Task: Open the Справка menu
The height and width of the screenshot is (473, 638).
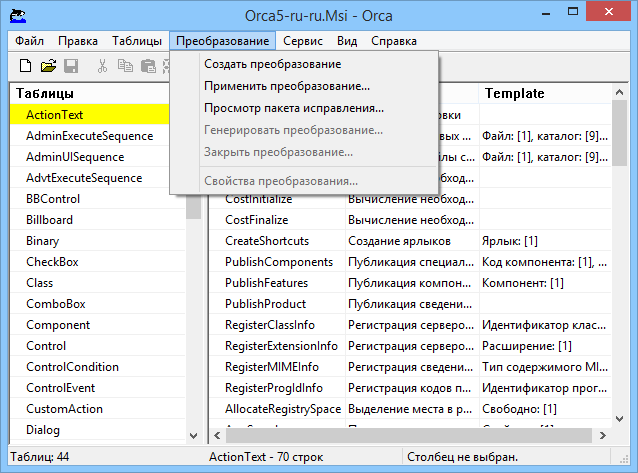Action: coord(394,41)
